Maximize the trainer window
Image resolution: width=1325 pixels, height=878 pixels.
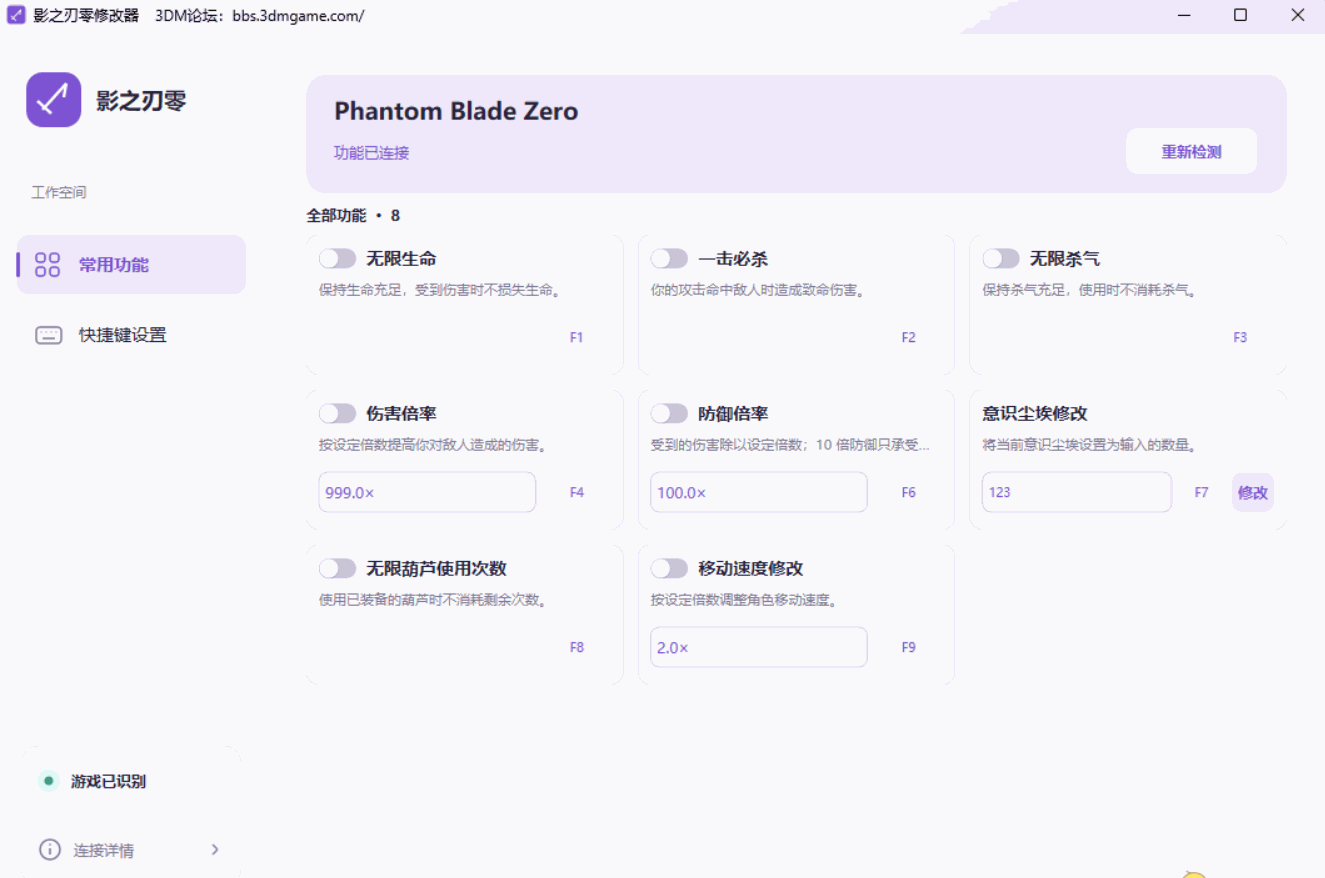pyautogui.click(x=1240, y=15)
